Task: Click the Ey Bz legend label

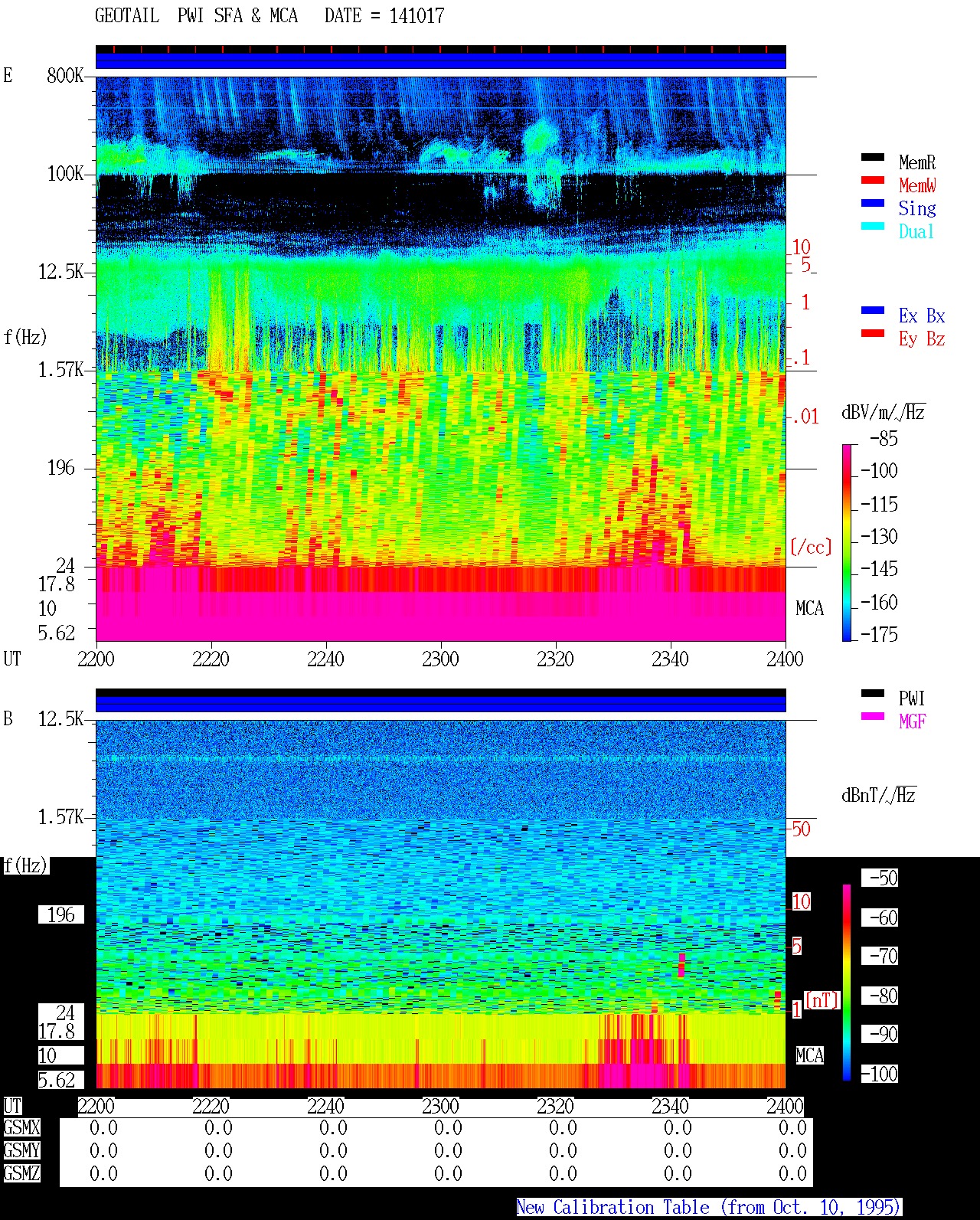Action: point(922,339)
